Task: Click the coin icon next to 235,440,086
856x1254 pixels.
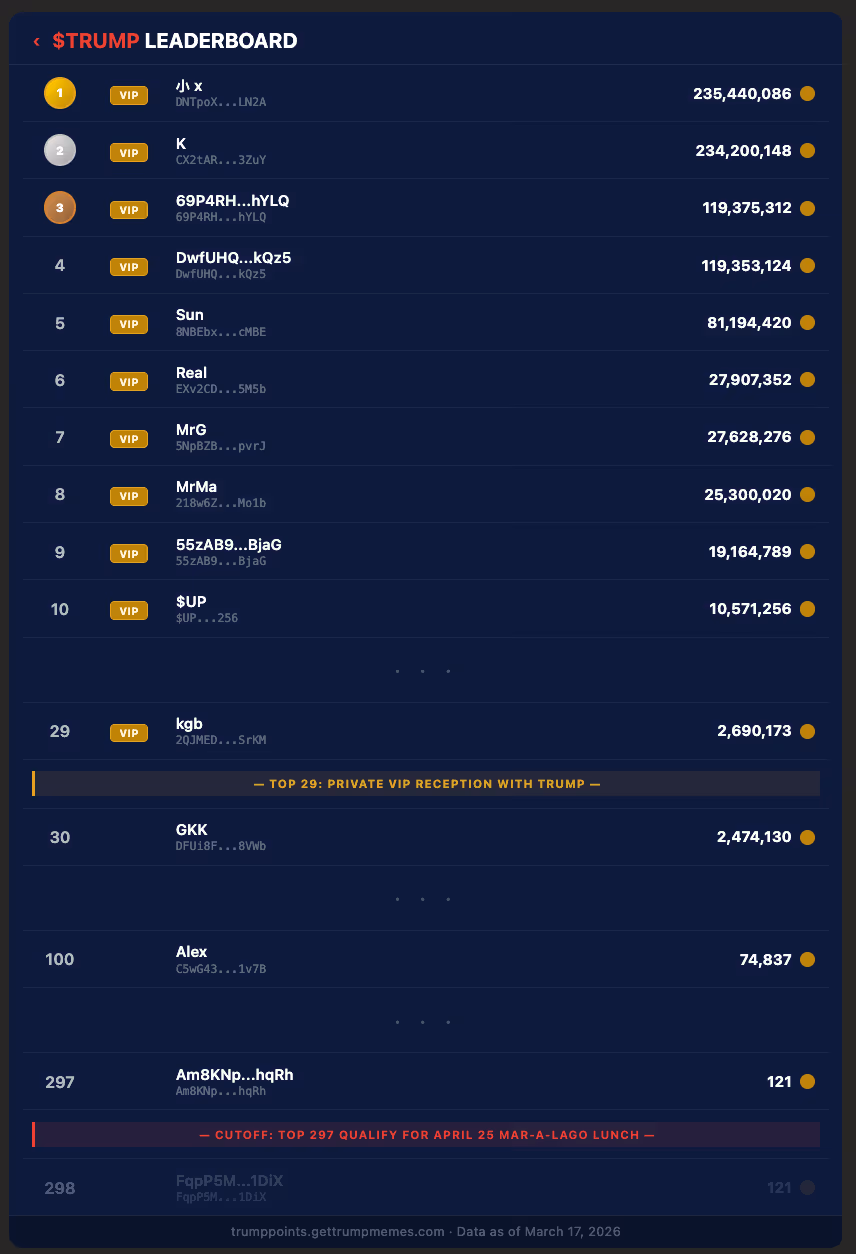Action: pos(808,94)
